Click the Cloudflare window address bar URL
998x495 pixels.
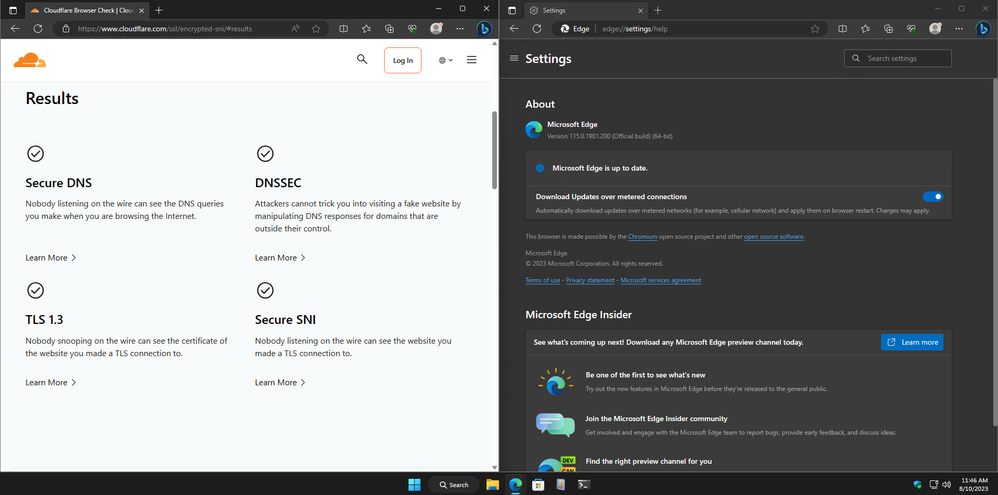(x=165, y=29)
